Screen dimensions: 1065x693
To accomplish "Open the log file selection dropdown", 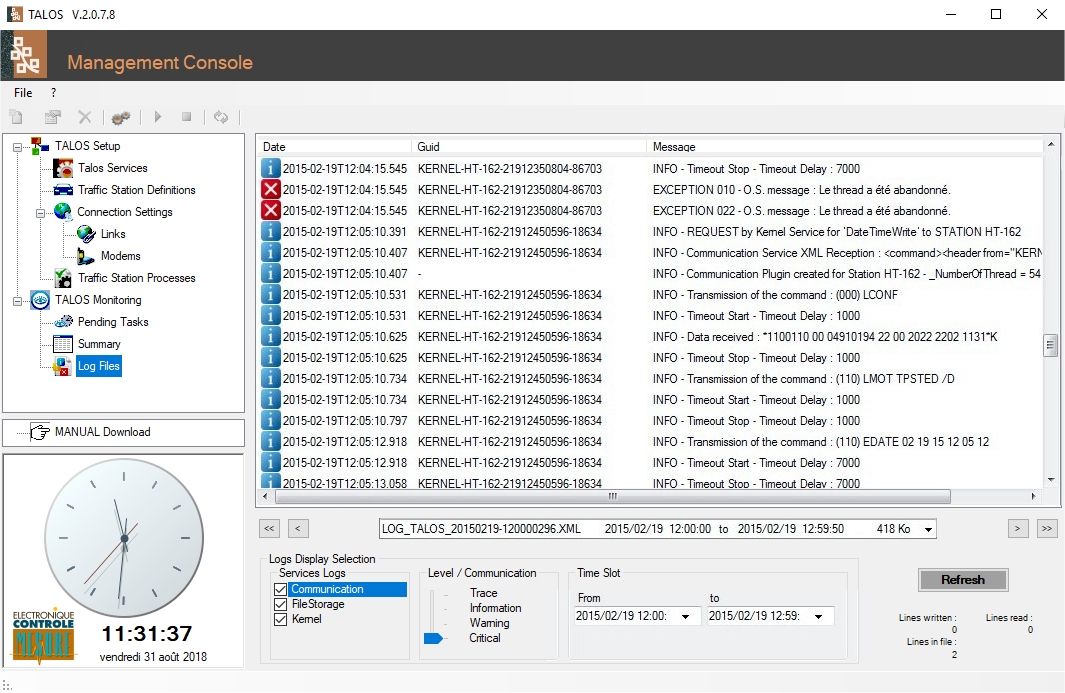I will click(x=928, y=529).
